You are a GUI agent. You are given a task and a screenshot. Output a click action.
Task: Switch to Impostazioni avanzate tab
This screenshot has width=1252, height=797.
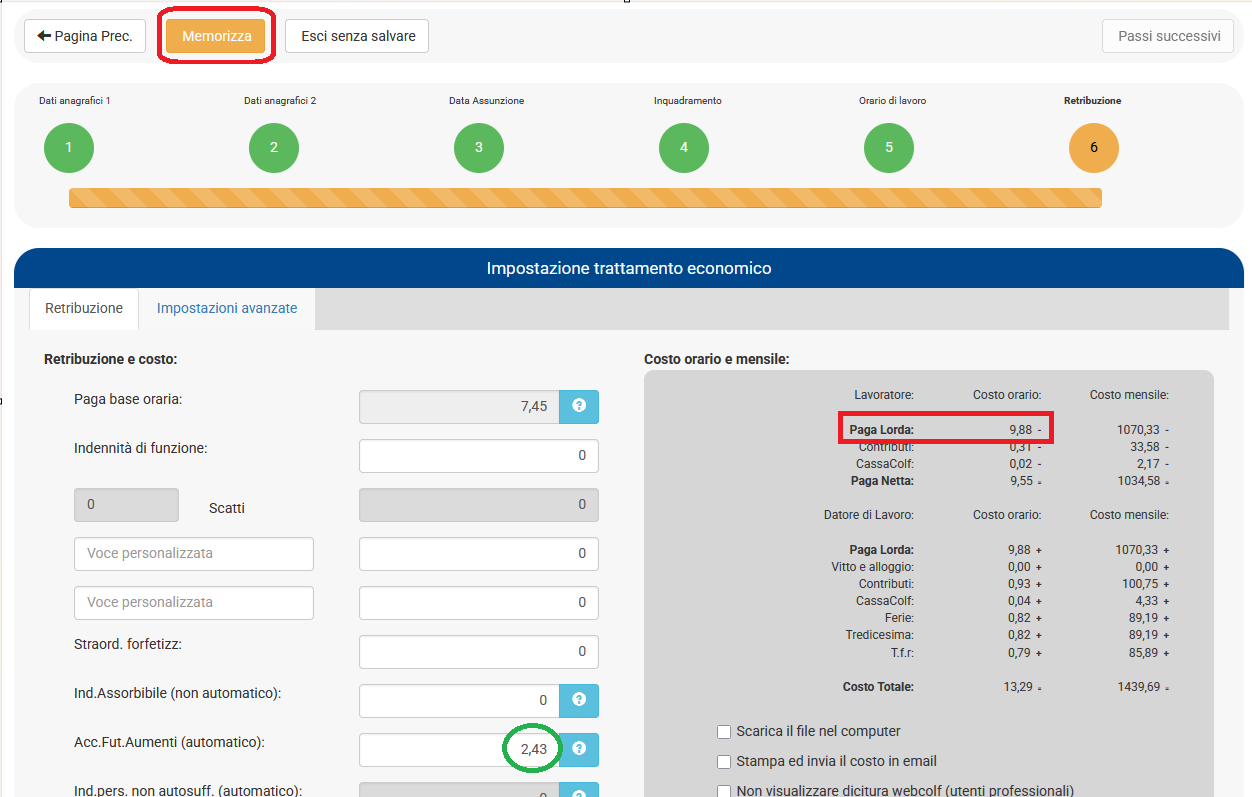[227, 308]
